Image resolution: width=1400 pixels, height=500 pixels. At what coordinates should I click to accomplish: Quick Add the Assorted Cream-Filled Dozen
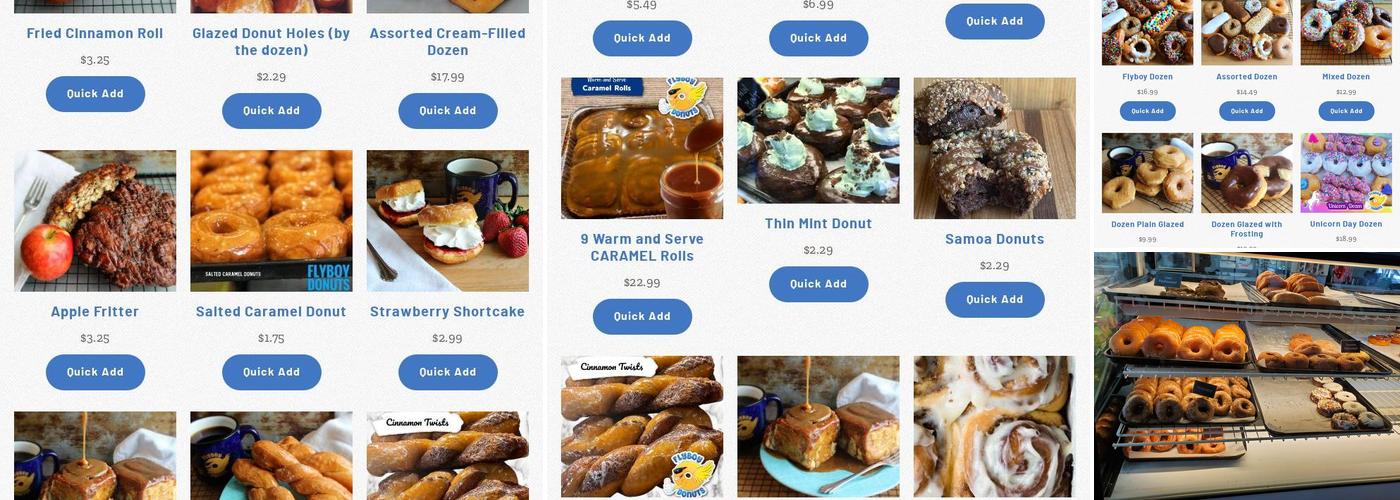click(x=447, y=111)
